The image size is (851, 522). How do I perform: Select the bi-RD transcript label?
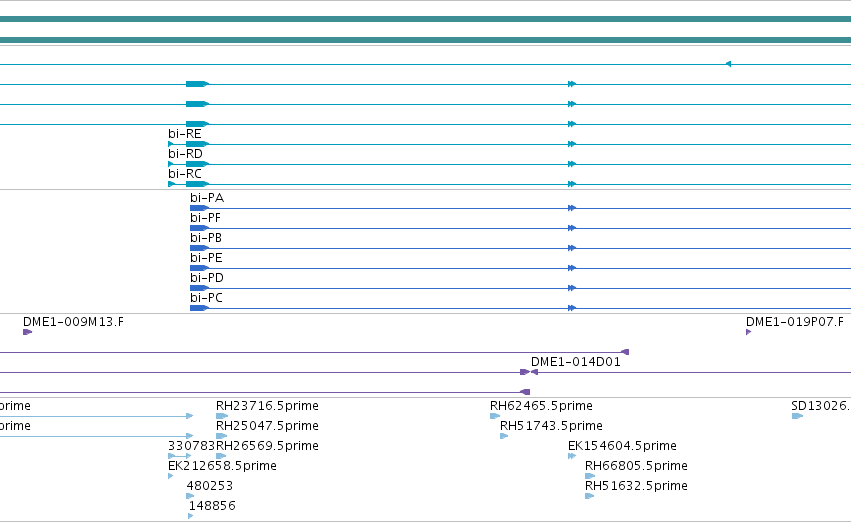[185, 154]
